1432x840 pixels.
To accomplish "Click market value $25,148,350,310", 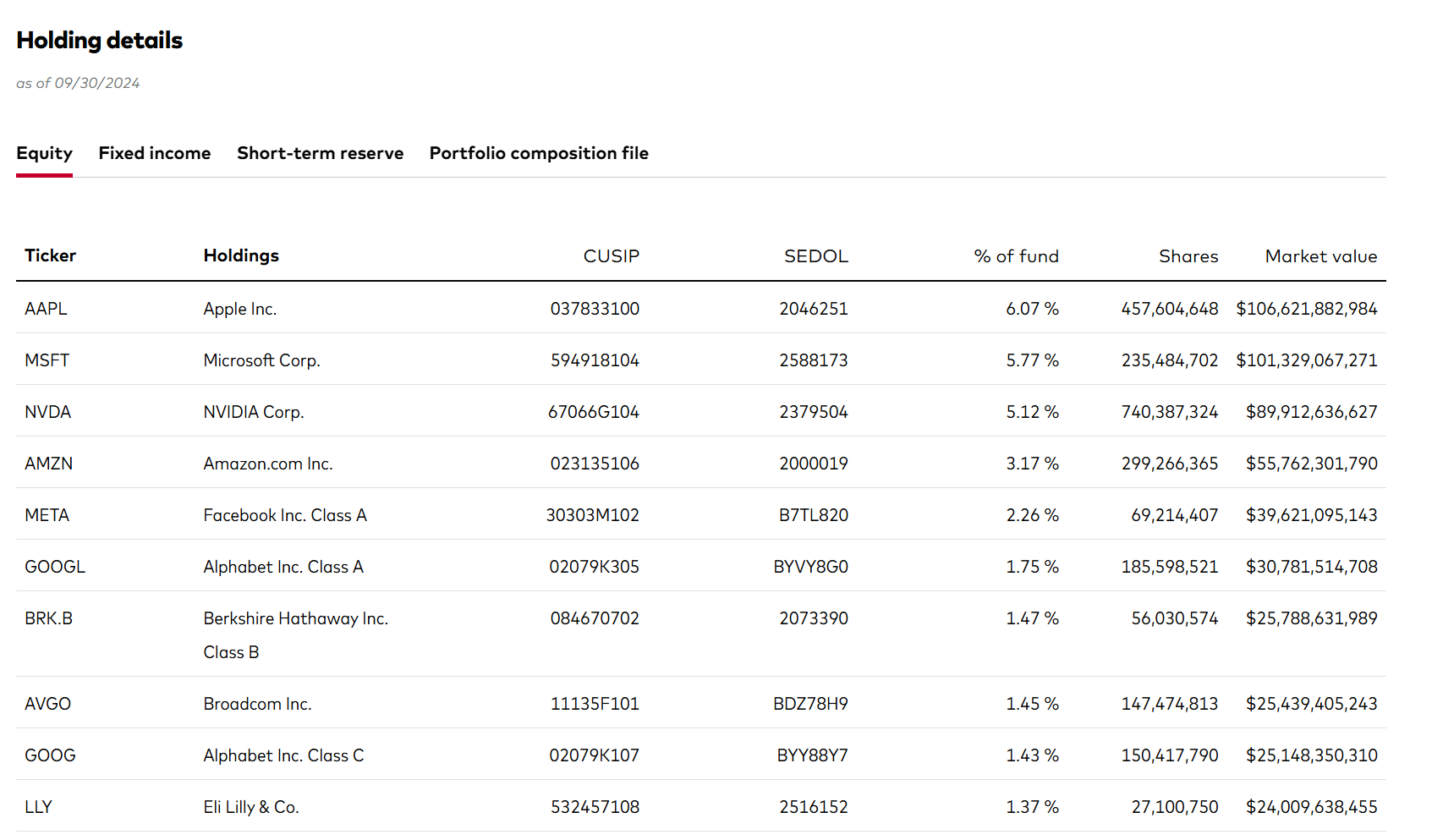I will pyautogui.click(x=1312, y=755).
